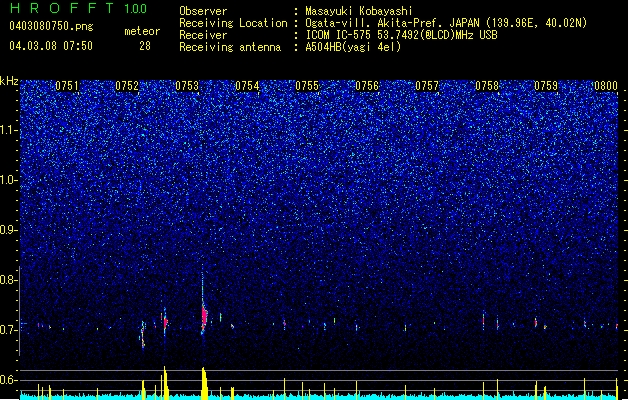Click the 1.0 kHz axis label

pyautogui.click(x=9, y=180)
